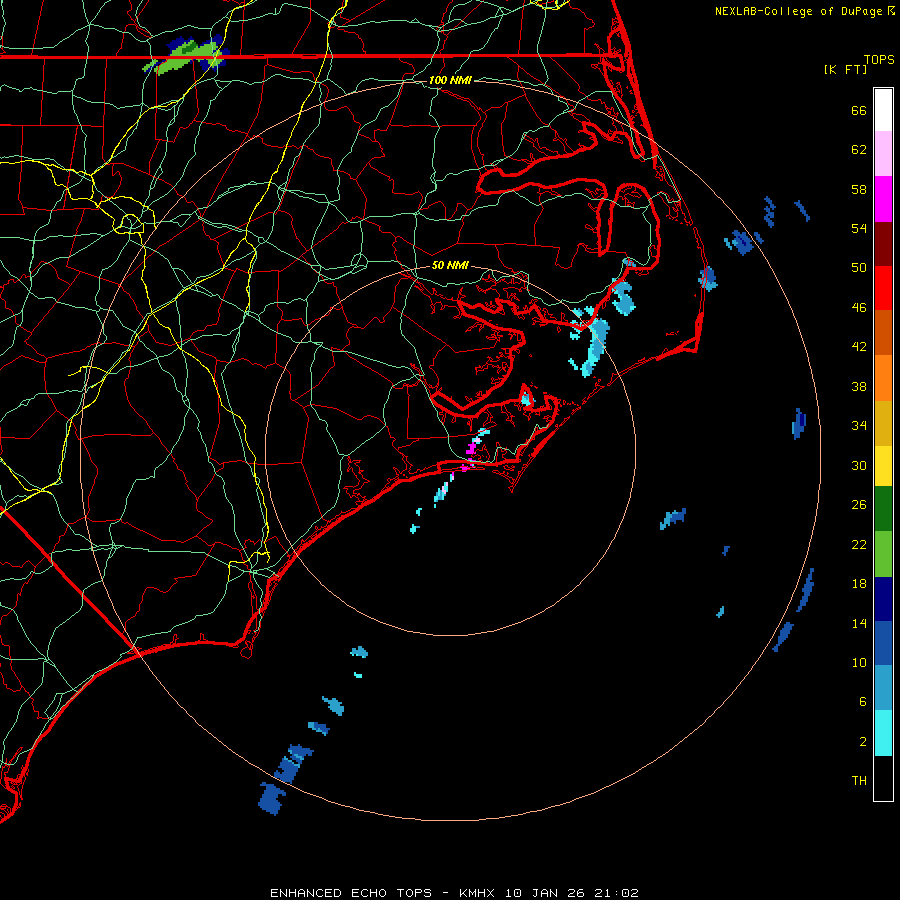Click the 21:02 timestamp in caption
The width and height of the screenshot is (900, 900).
(x=617, y=893)
